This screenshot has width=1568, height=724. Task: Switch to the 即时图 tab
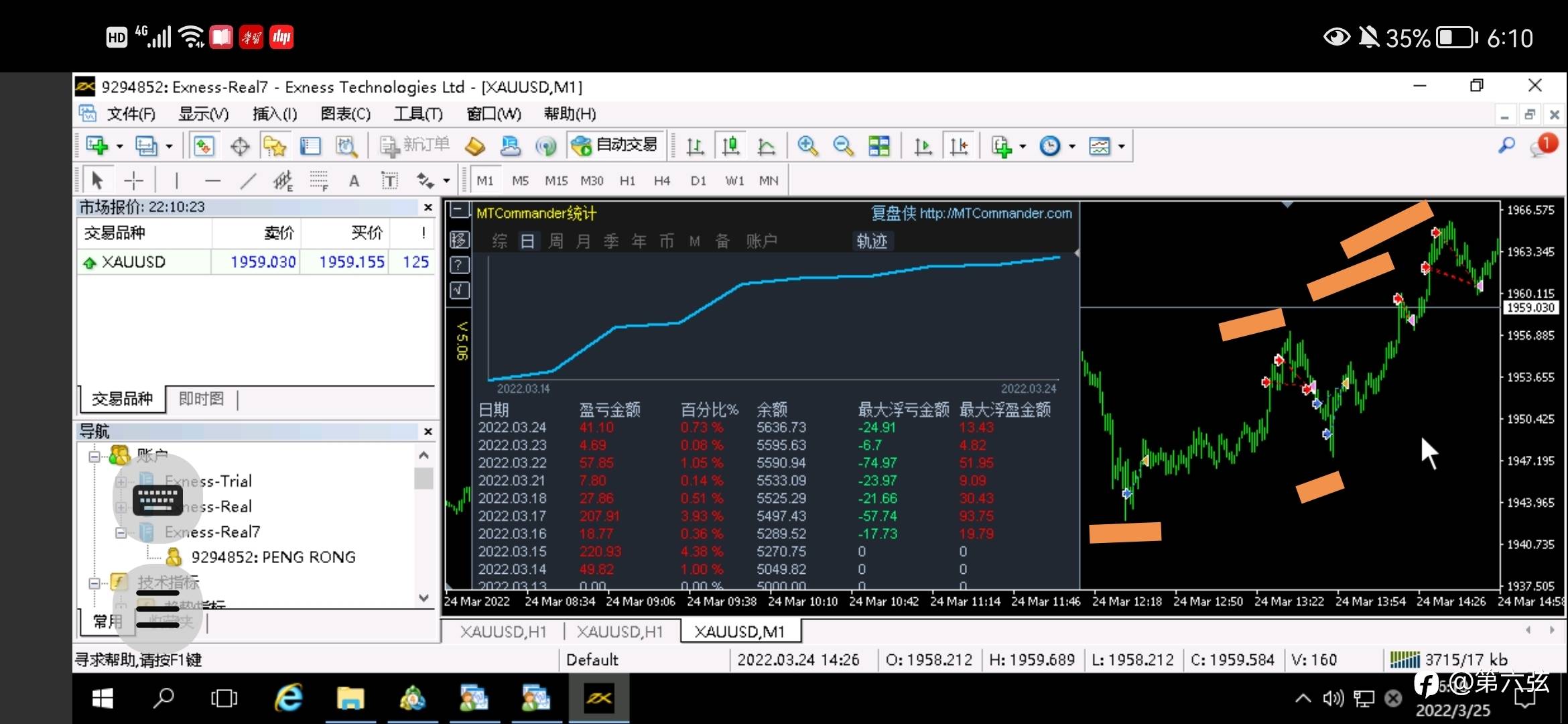[x=201, y=399]
